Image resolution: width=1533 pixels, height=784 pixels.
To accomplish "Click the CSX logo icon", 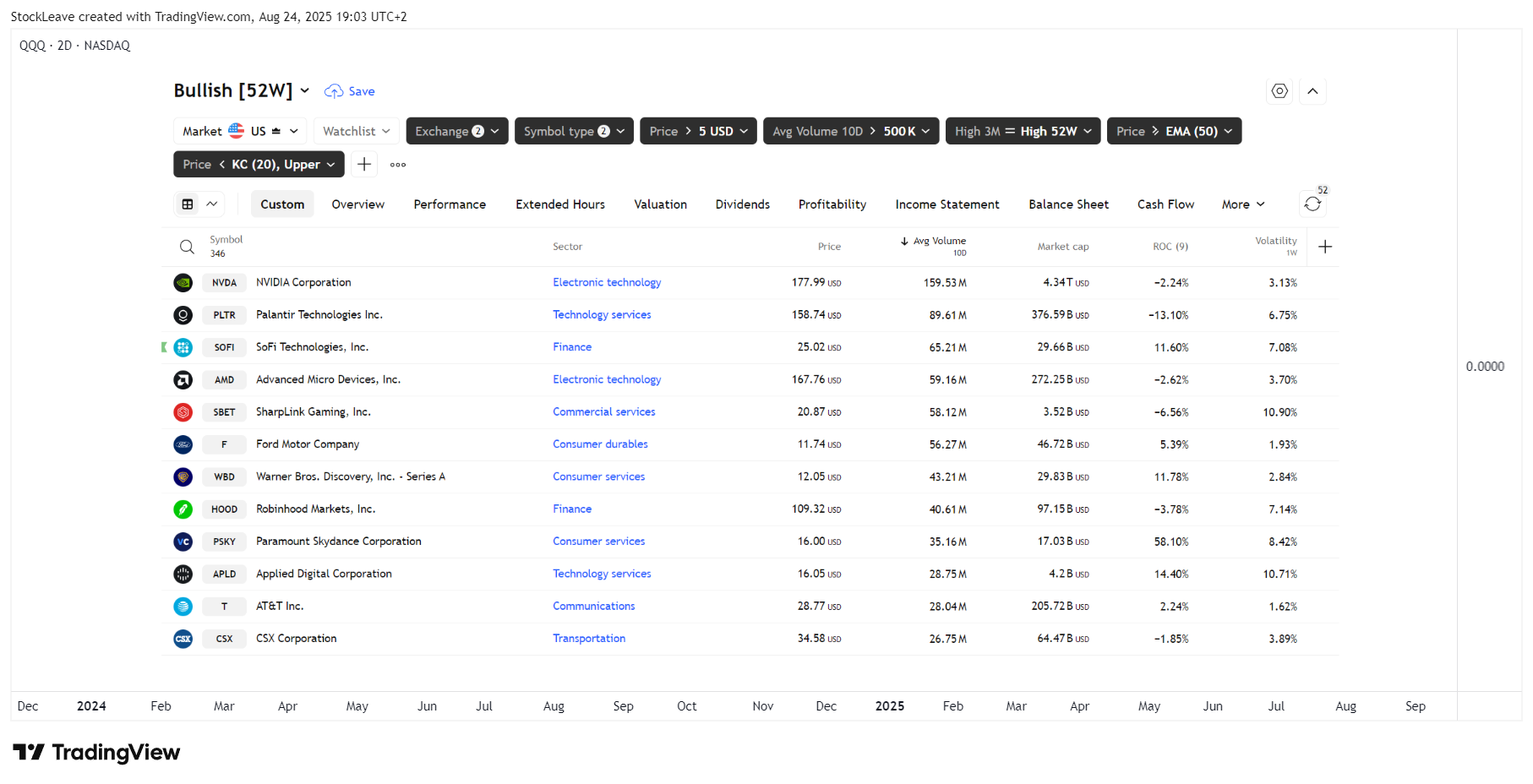I will [183, 639].
